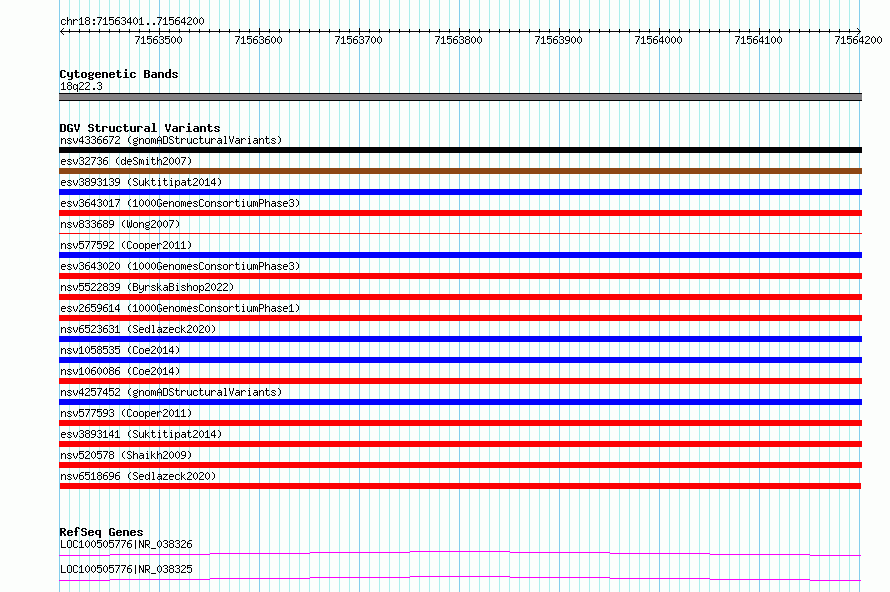
Task: Open nsv6518696 Sedlazeck2020 variant label
Action: pos(138,476)
